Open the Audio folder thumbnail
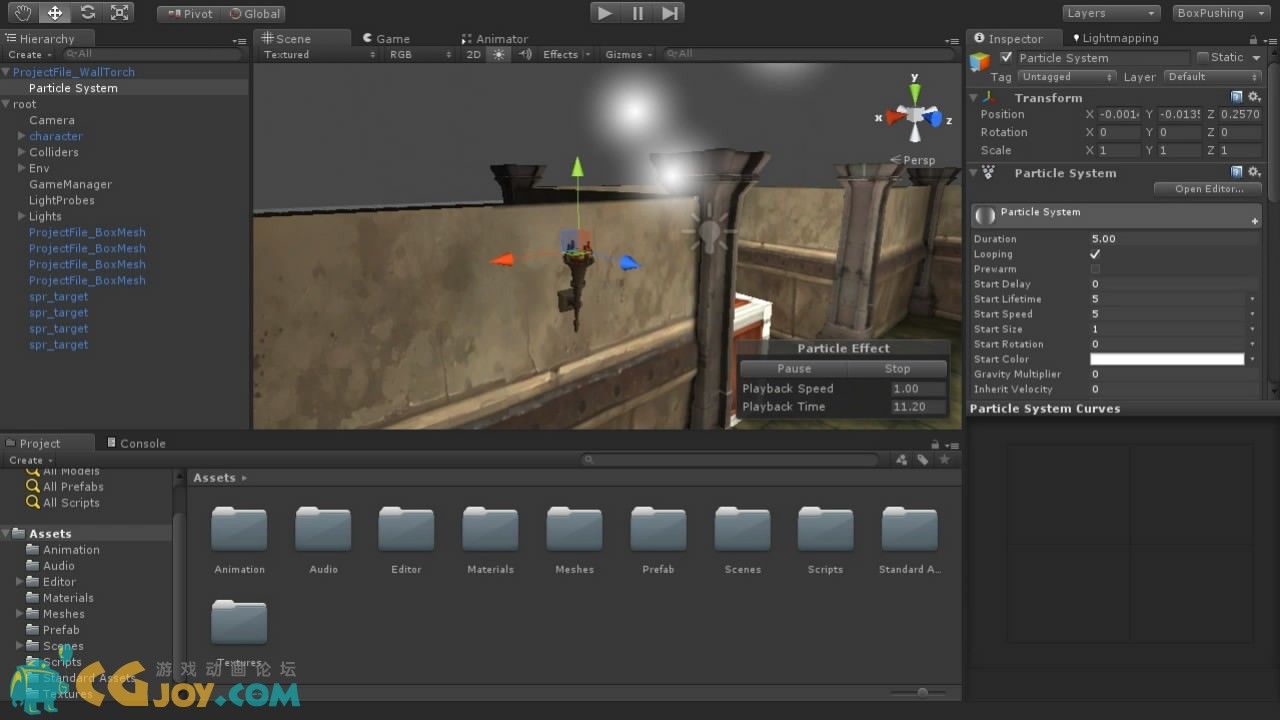 tap(323, 529)
